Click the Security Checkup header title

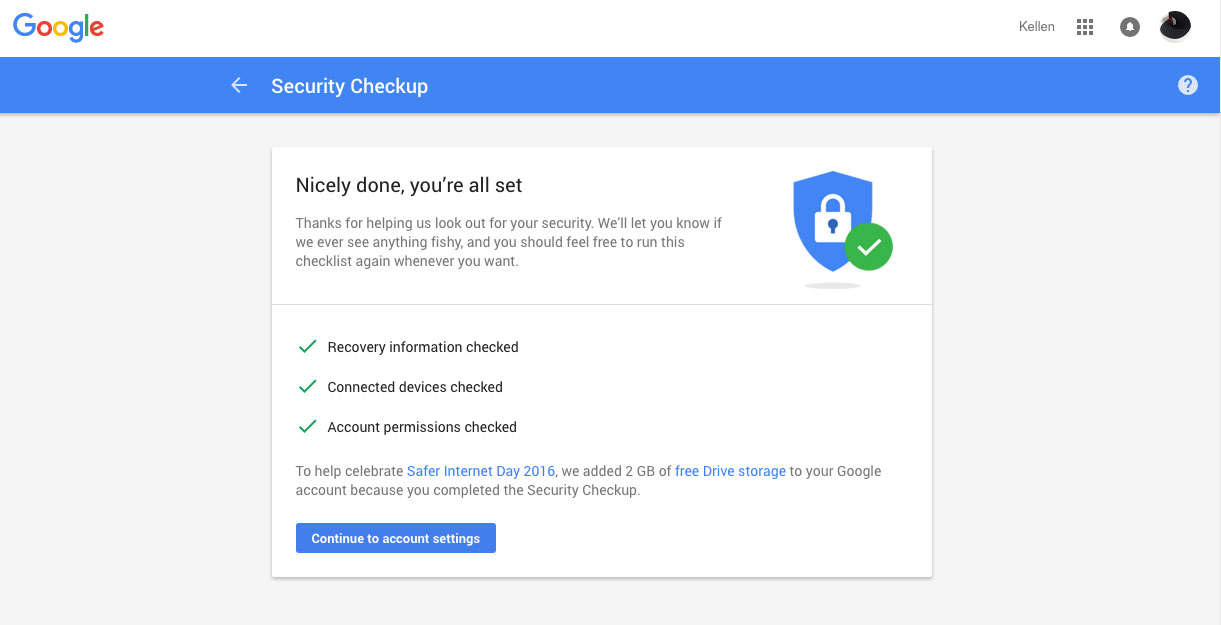pos(349,86)
